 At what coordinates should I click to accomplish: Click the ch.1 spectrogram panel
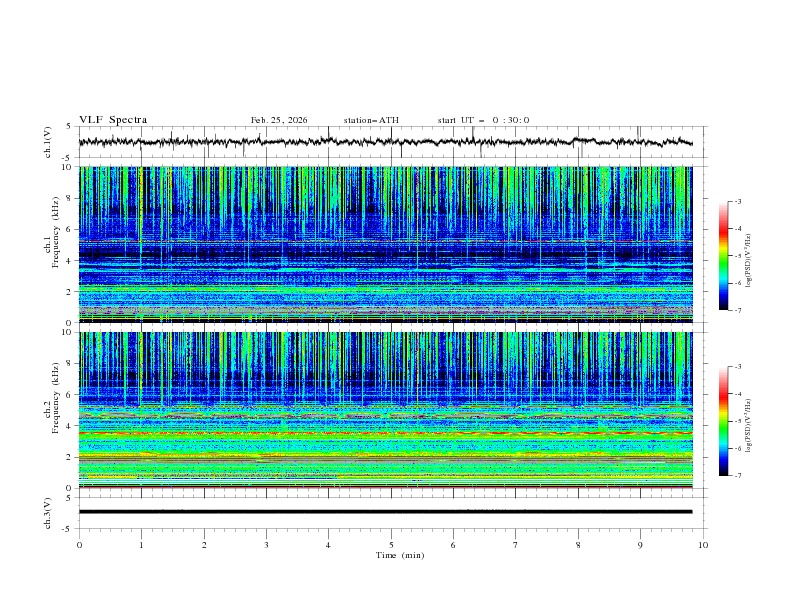[x=385, y=244]
